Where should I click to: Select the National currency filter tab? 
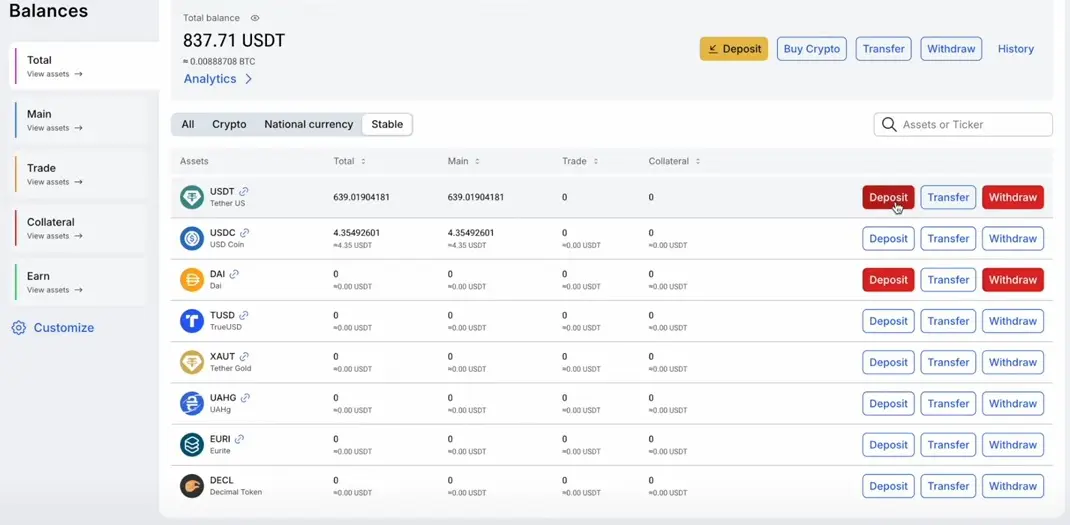tap(308, 124)
